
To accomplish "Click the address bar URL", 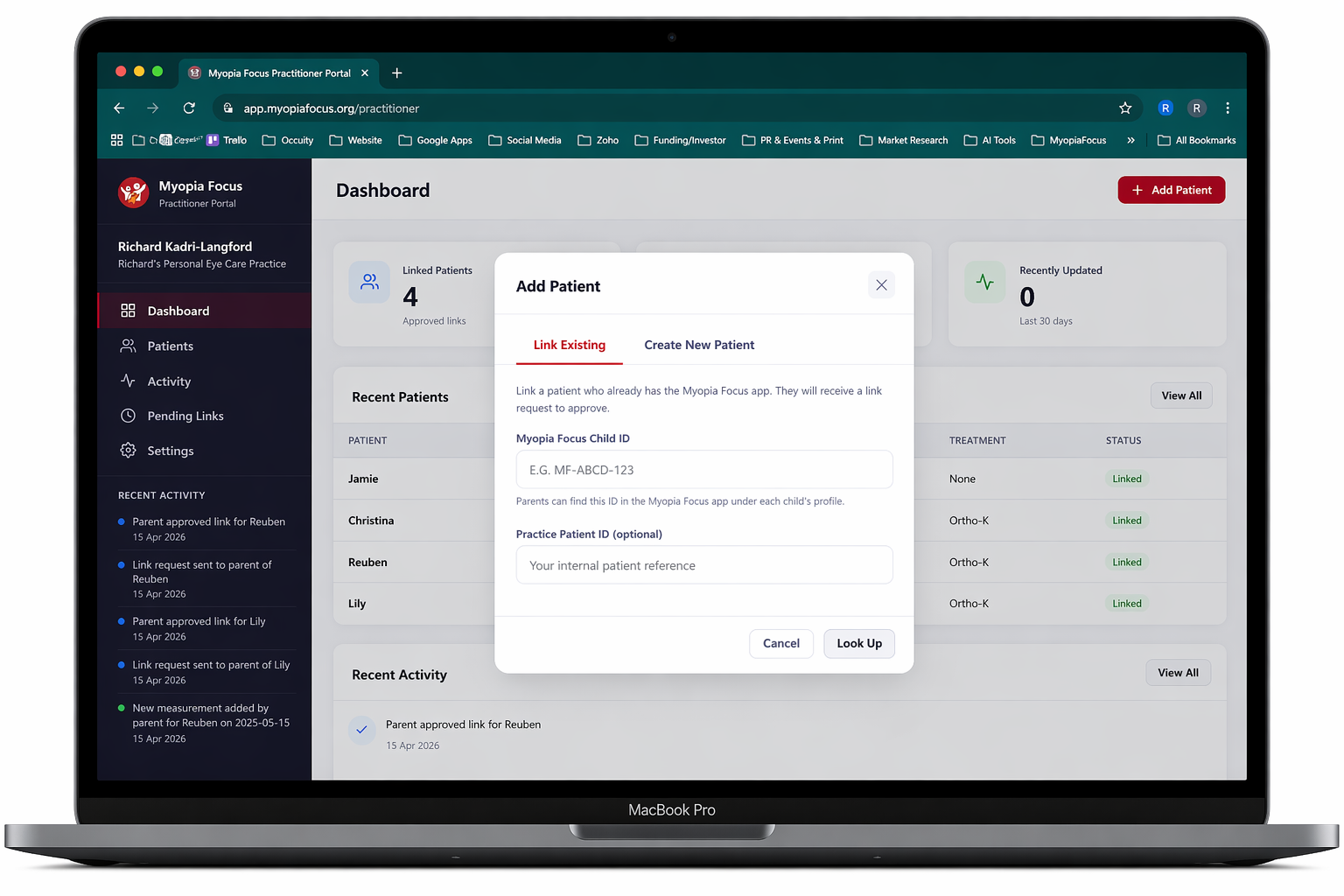I will click(x=332, y=108).
